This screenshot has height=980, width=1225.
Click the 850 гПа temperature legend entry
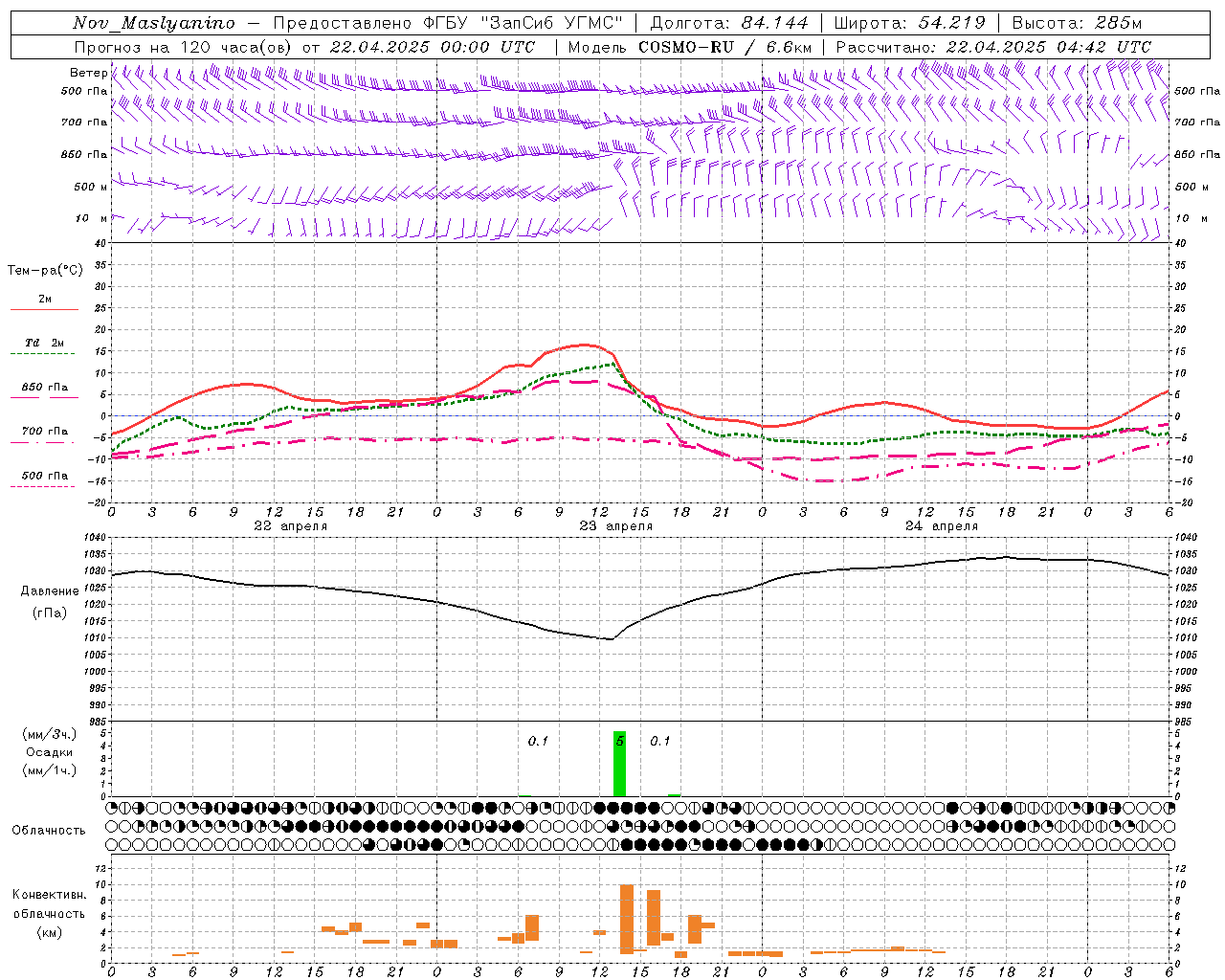click(x=45, y=388)
